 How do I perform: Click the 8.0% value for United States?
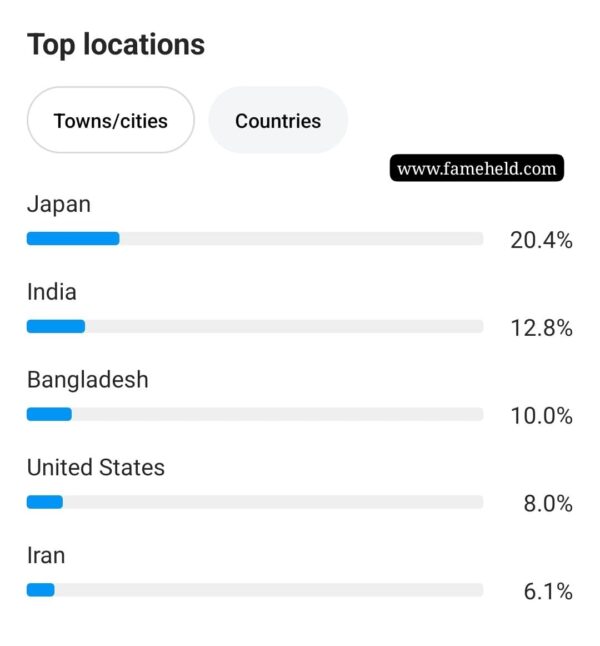click(x=548, y=504)
